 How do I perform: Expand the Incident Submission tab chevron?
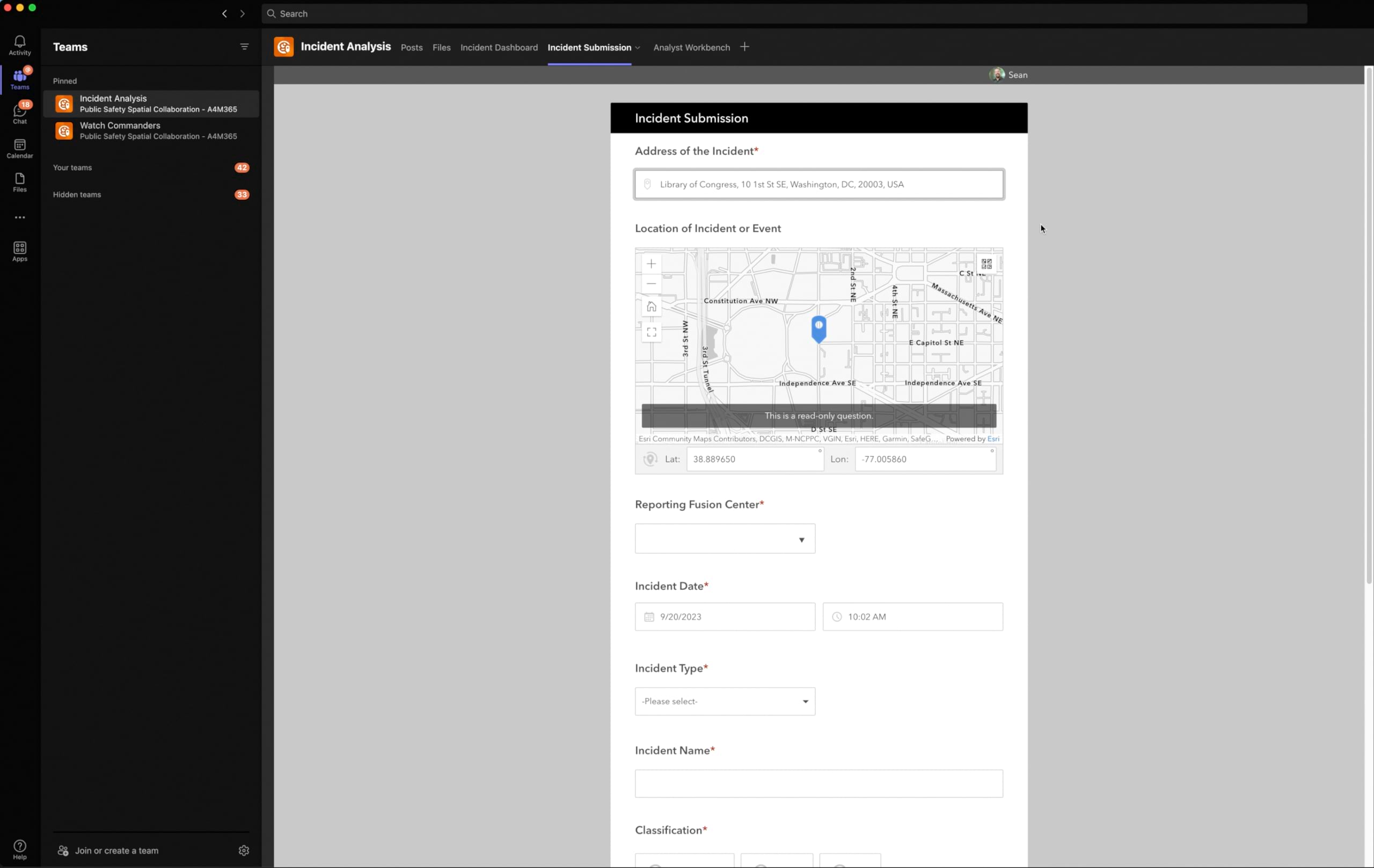coord(638,48)
